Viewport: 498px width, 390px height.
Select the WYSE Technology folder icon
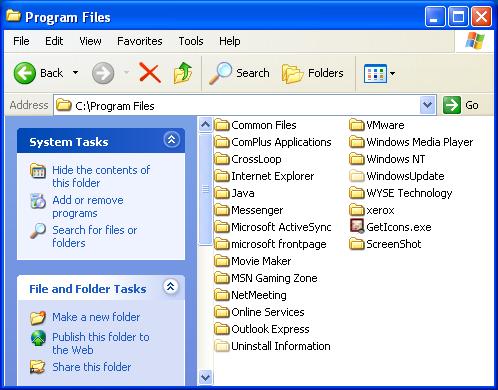click(x=357, y=193)
